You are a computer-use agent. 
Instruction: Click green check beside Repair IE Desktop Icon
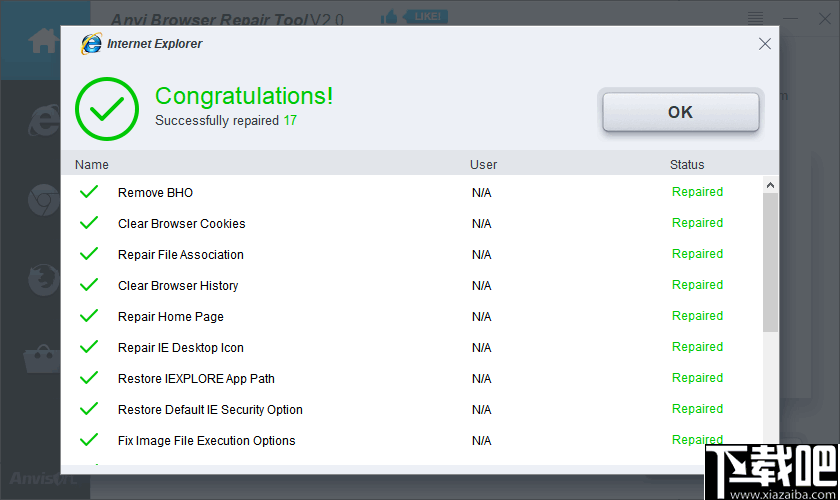(89, 347)
